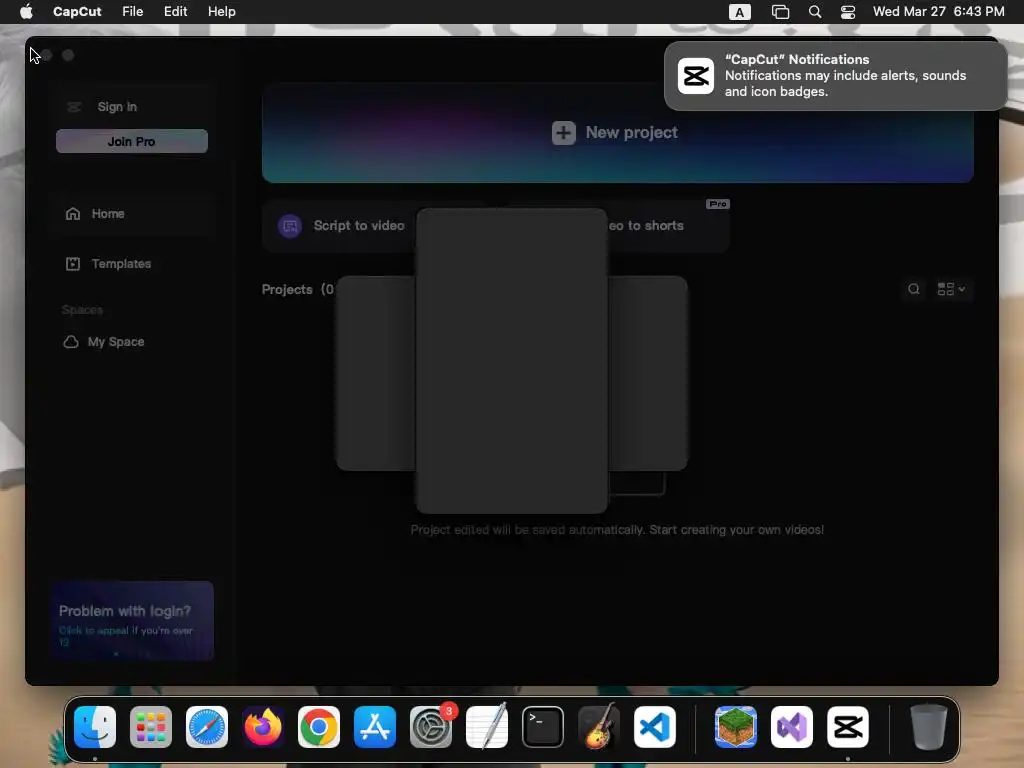Open Safari in the Dock
This screenshot has width=1024, height=768.
point(207,727)
